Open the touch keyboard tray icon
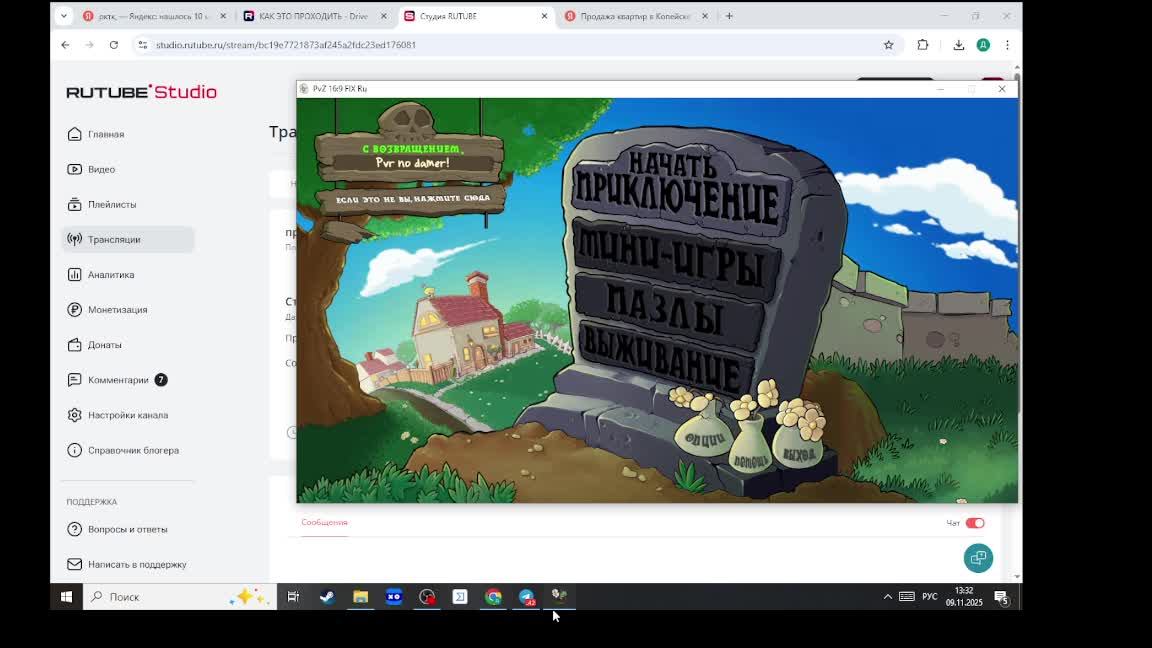The width and height of the screenshot is (1152, 648). tap(907, 597)
